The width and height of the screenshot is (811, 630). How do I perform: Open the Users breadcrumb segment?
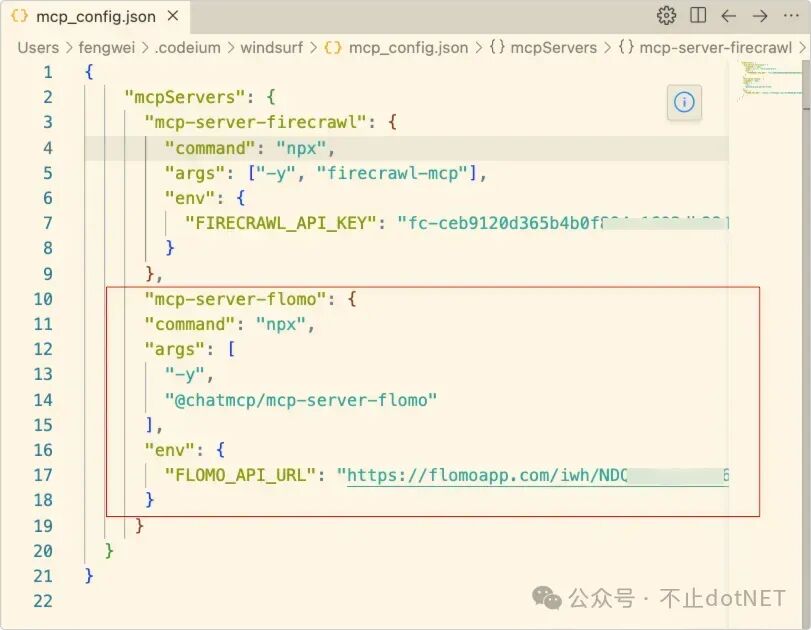38,48
